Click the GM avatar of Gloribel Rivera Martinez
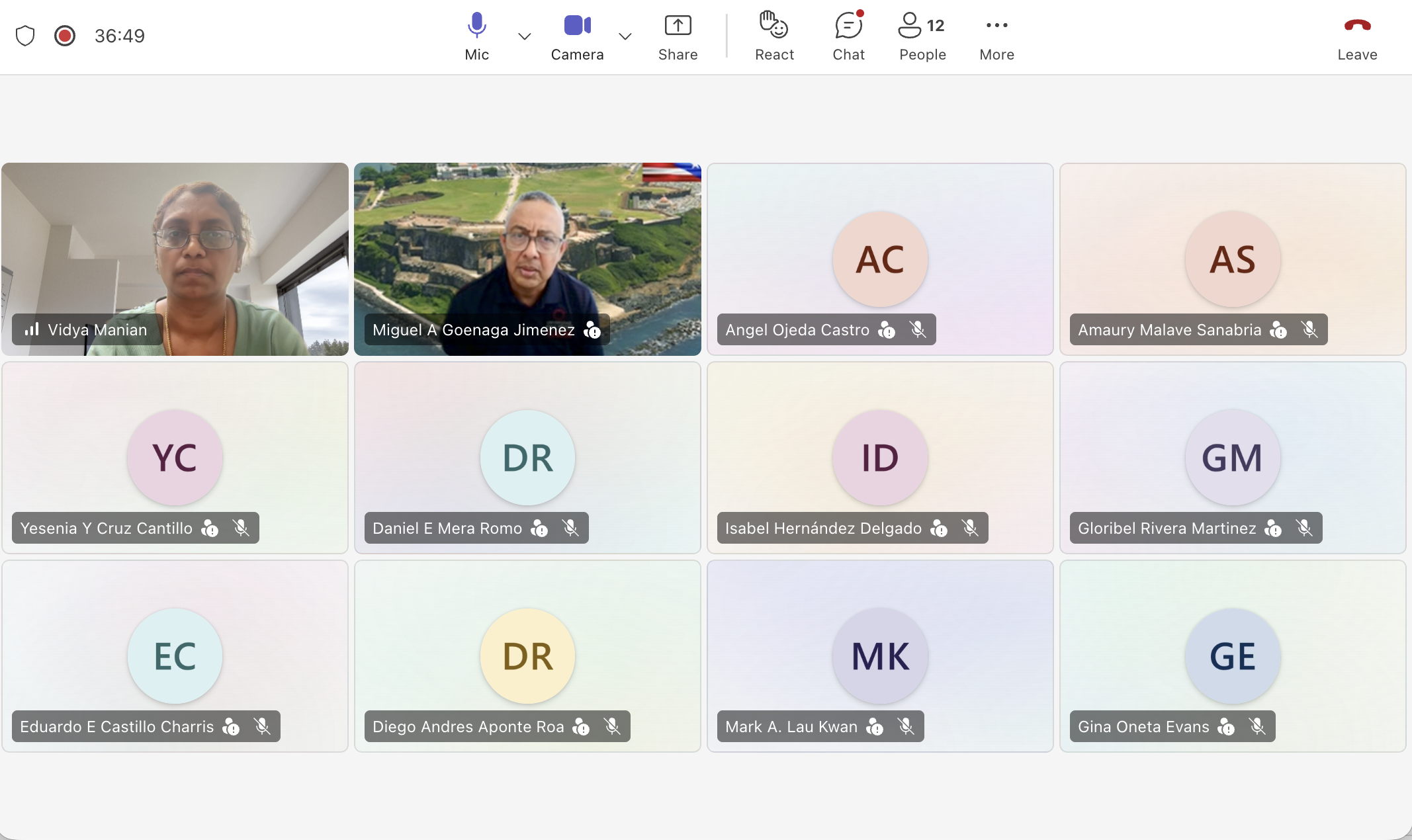This screenshot has height=840, width=1412. (1232, 458)
